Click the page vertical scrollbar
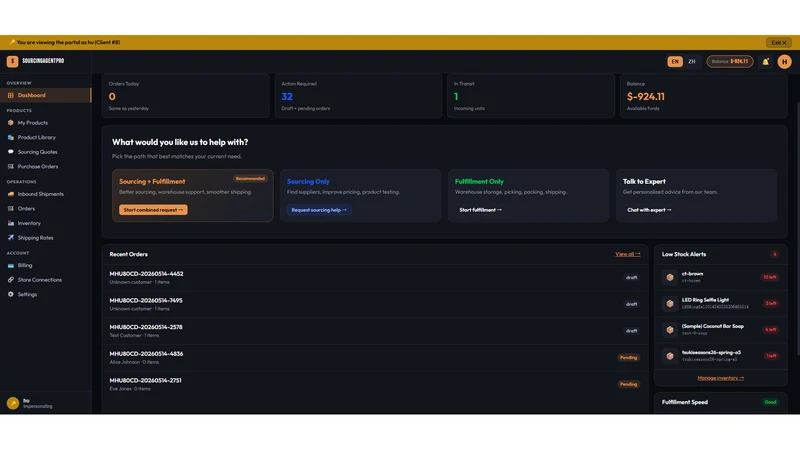 coord(797,228)
